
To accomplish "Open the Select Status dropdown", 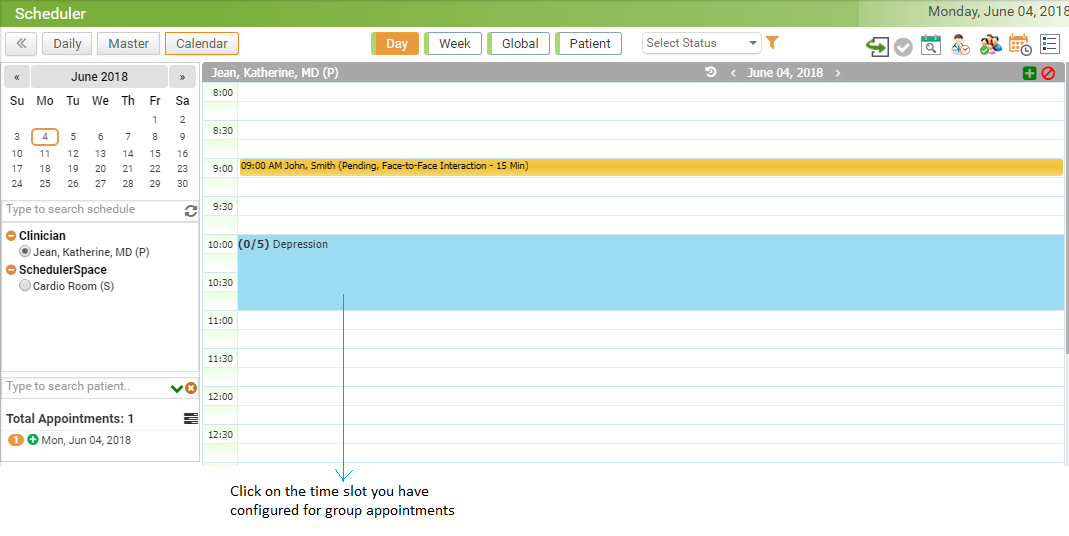I will (x=701, y=43).
